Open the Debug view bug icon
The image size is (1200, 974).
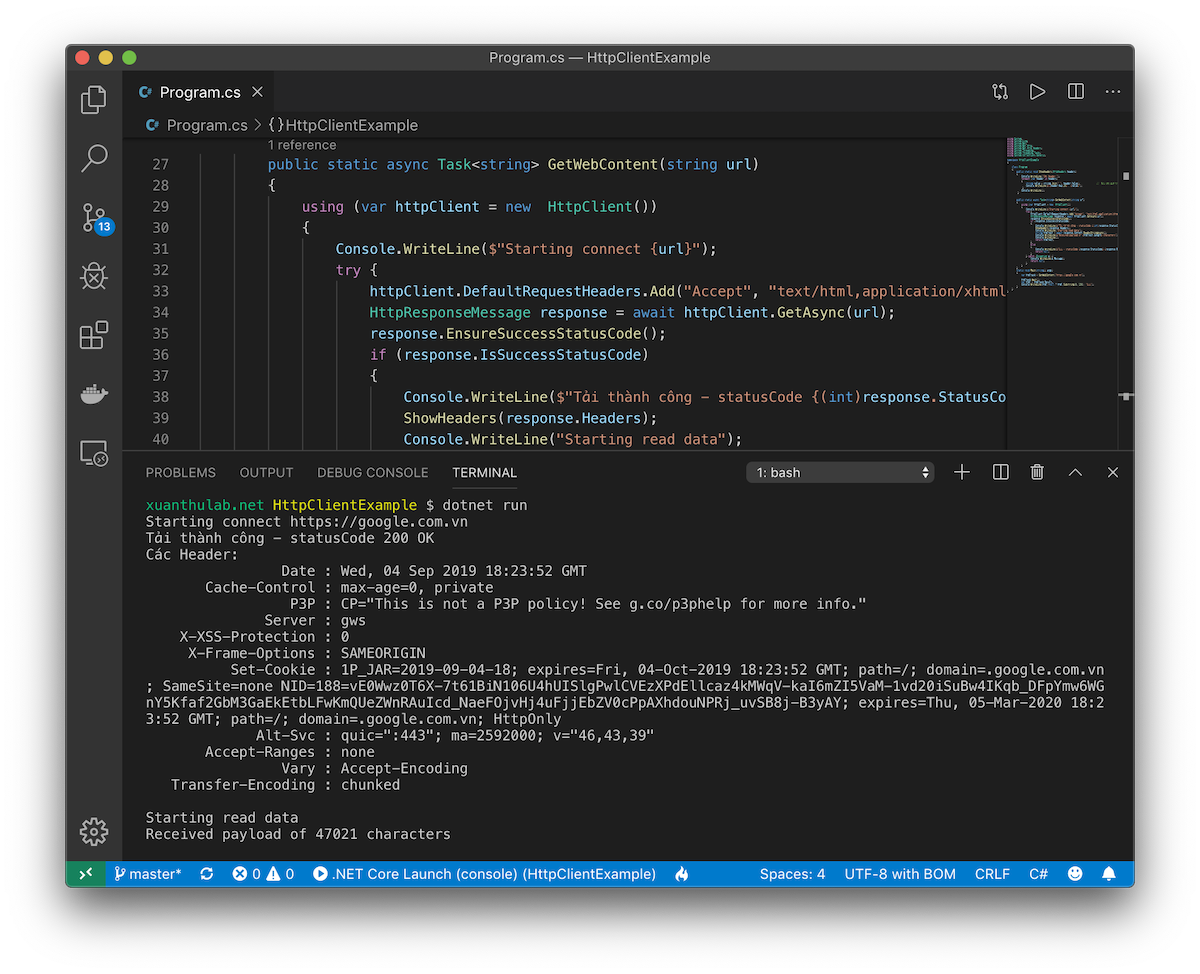(x=93, y=277)
